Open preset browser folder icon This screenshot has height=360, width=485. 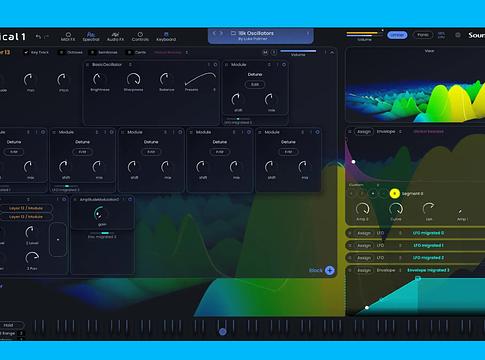coord(233,33)
